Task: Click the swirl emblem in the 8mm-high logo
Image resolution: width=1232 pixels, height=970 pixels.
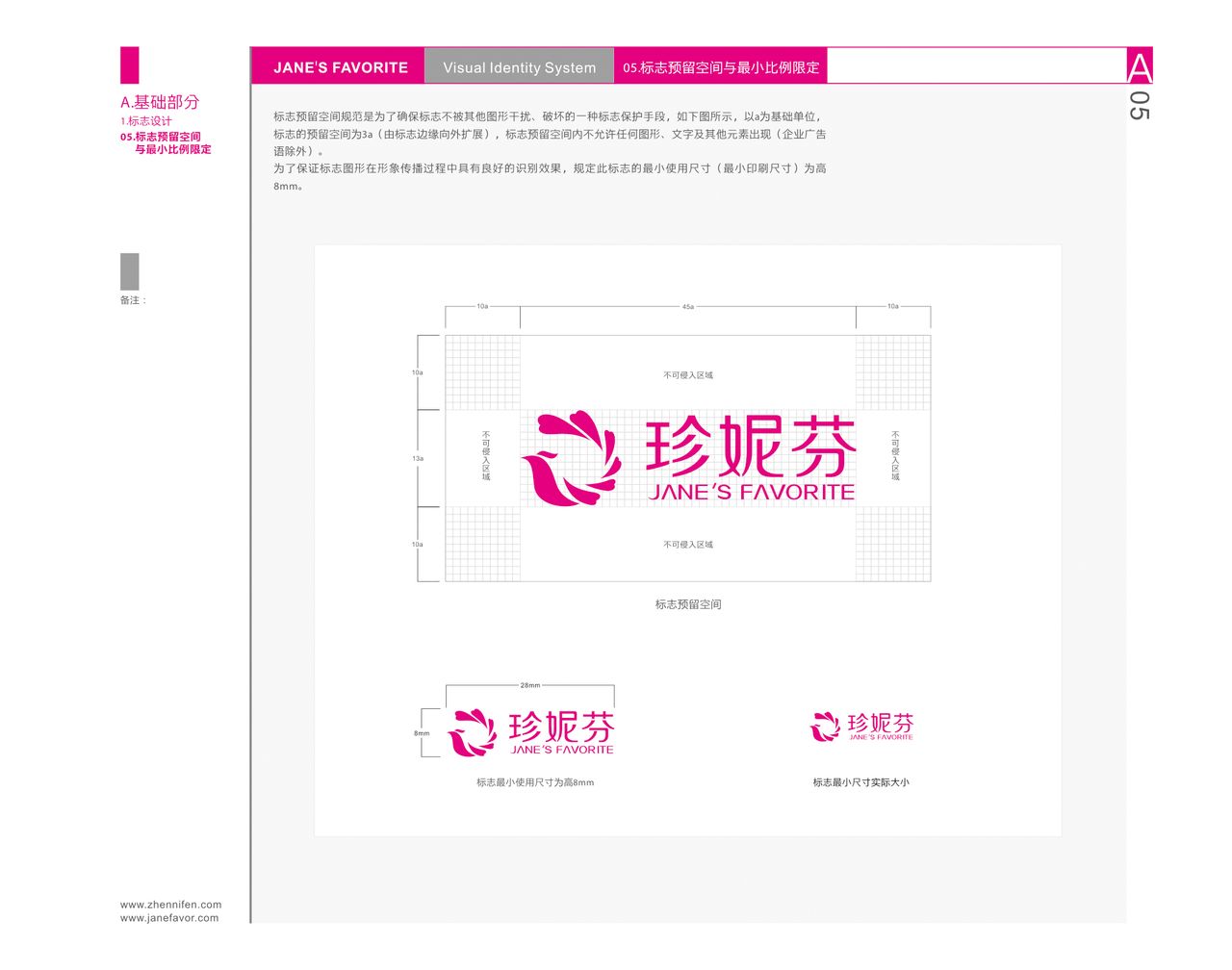Action: pos(472,732)
